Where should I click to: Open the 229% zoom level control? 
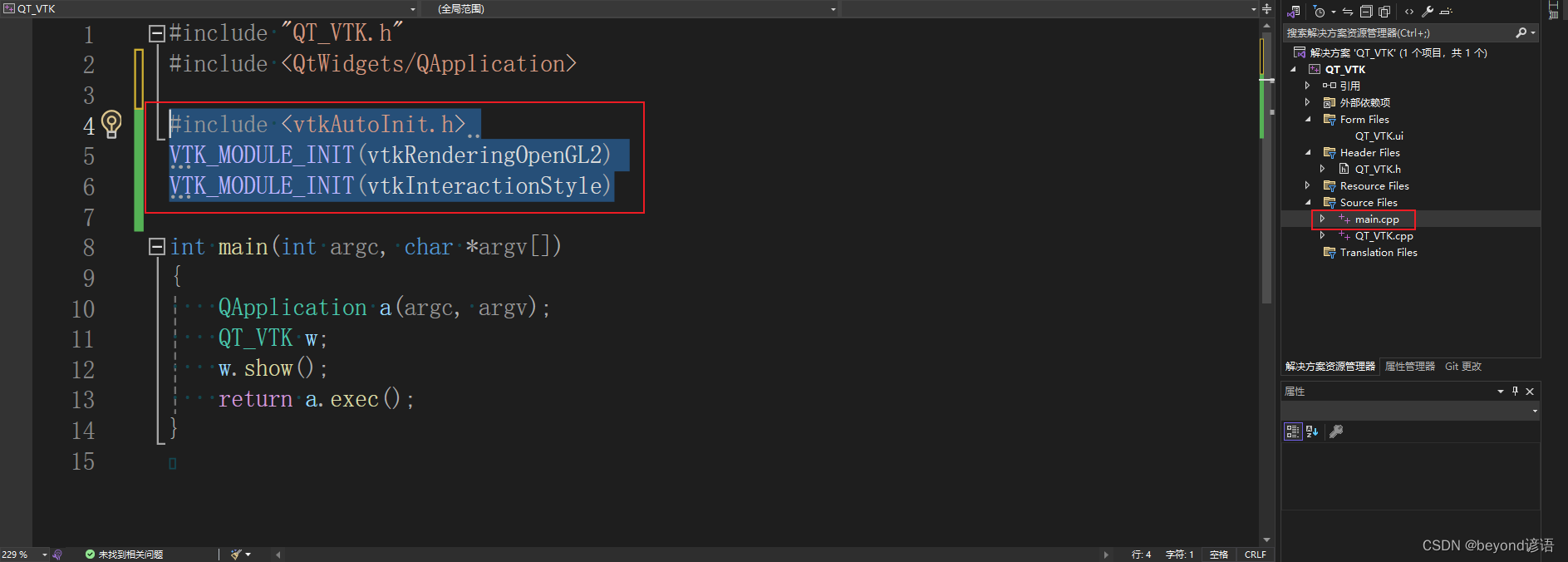pyautogui.click(x=22, y=554)
